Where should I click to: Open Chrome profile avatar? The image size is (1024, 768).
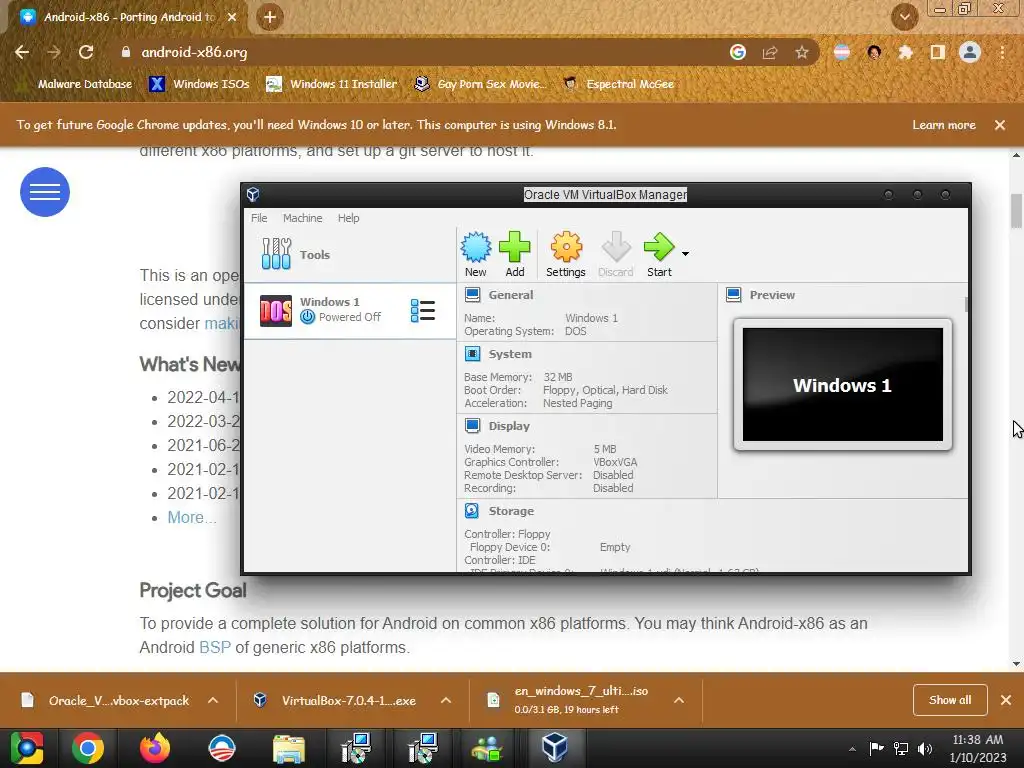pos(970,52)
